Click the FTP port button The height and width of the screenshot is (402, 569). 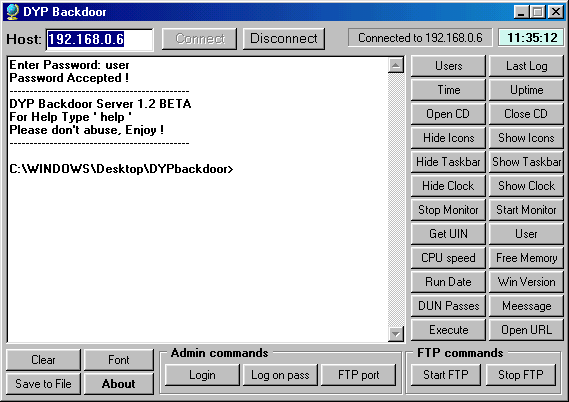pos(359,375)
